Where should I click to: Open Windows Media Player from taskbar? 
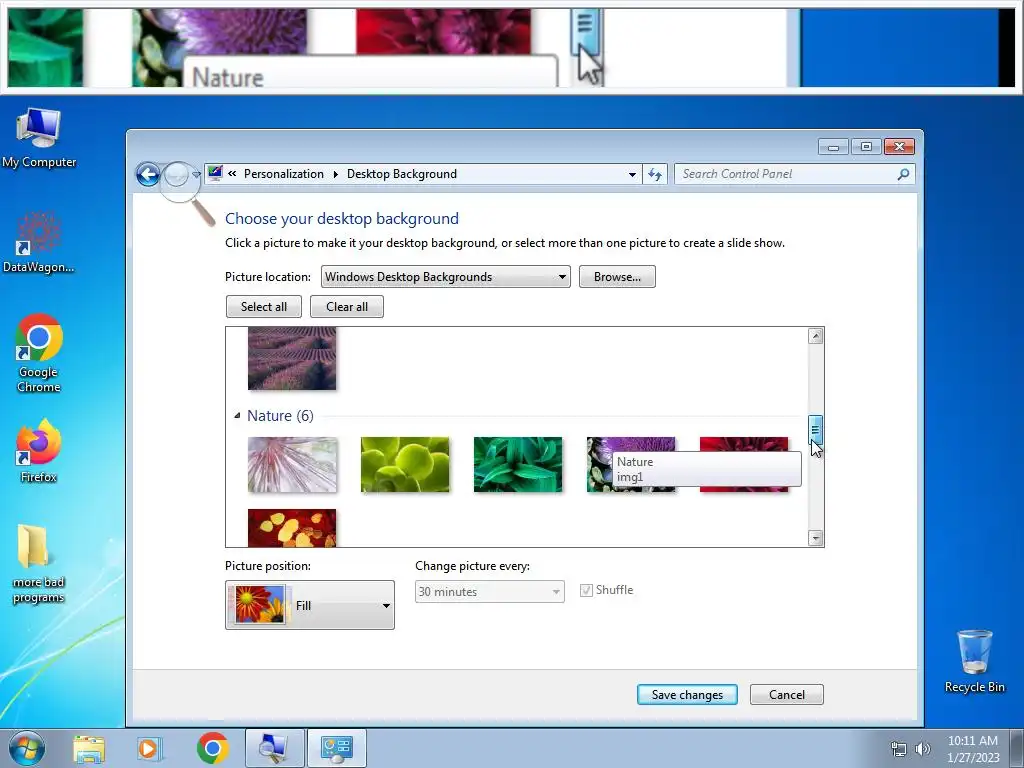click(149, 748)
